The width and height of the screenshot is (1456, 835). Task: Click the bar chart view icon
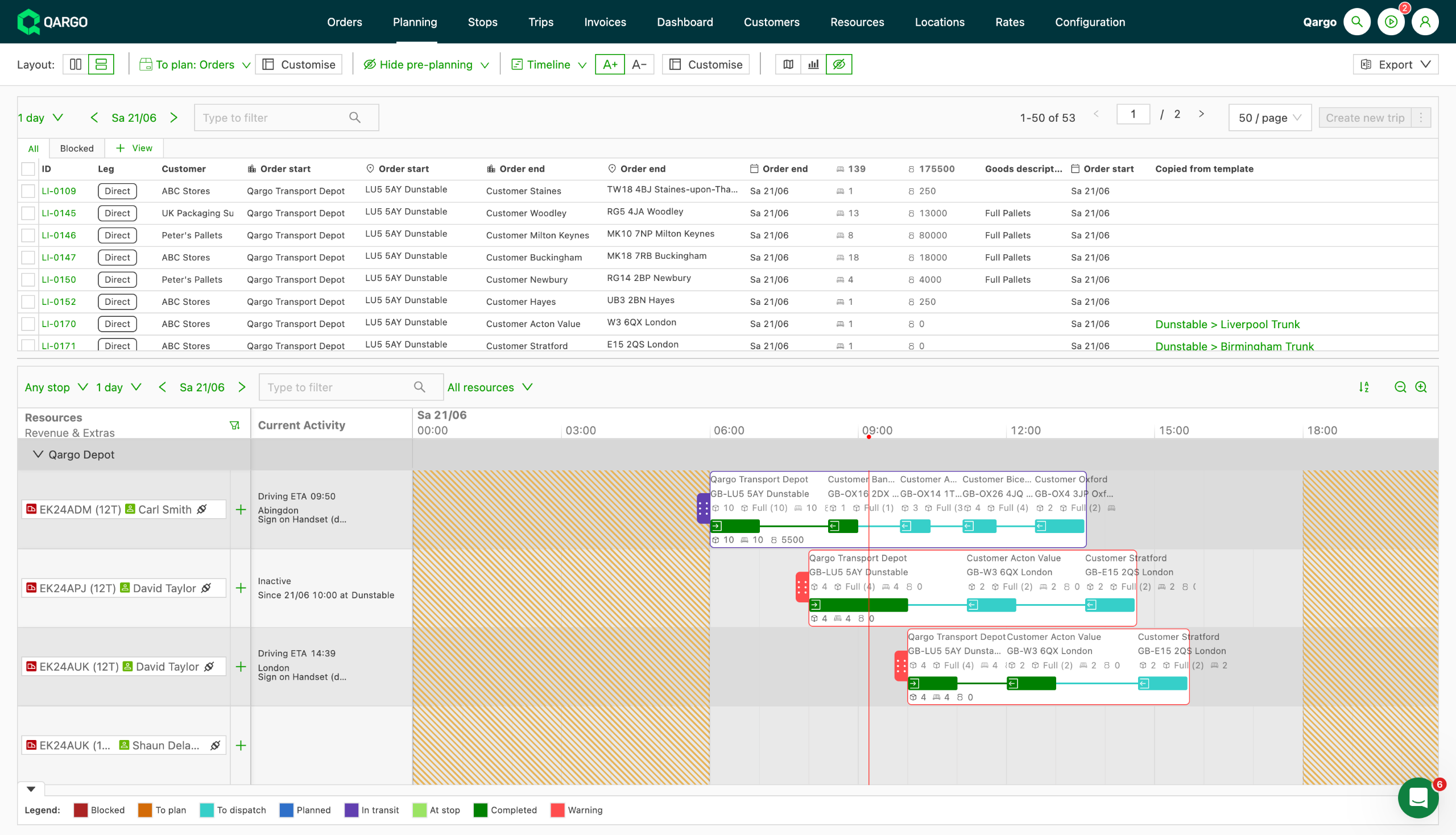point(813,64)
